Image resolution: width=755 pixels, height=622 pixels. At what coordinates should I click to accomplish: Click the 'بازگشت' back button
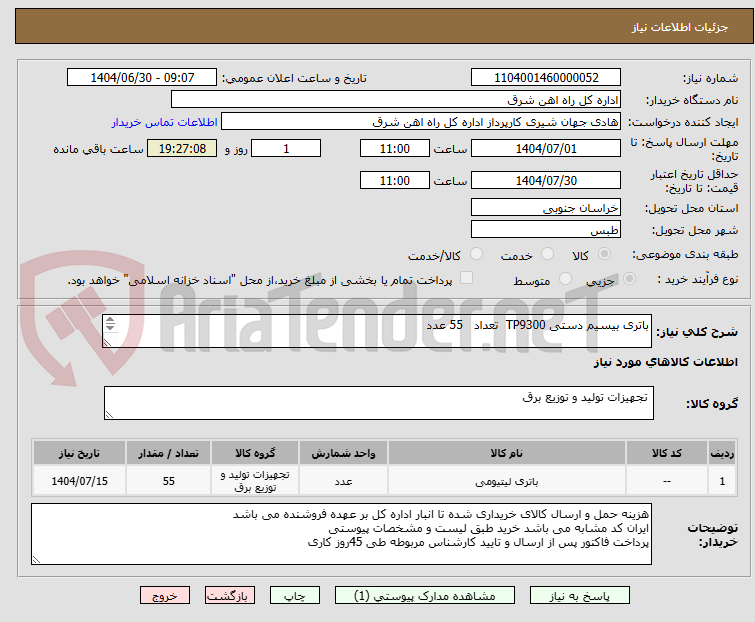point(229,596)
